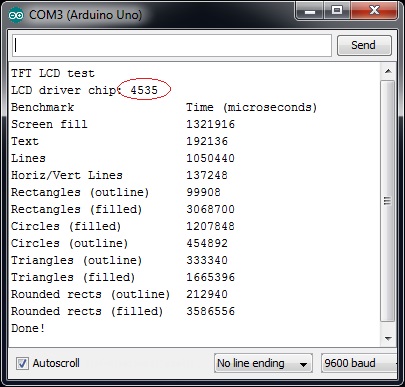Click the Screen fill value 1321916

tap(210, 124)
